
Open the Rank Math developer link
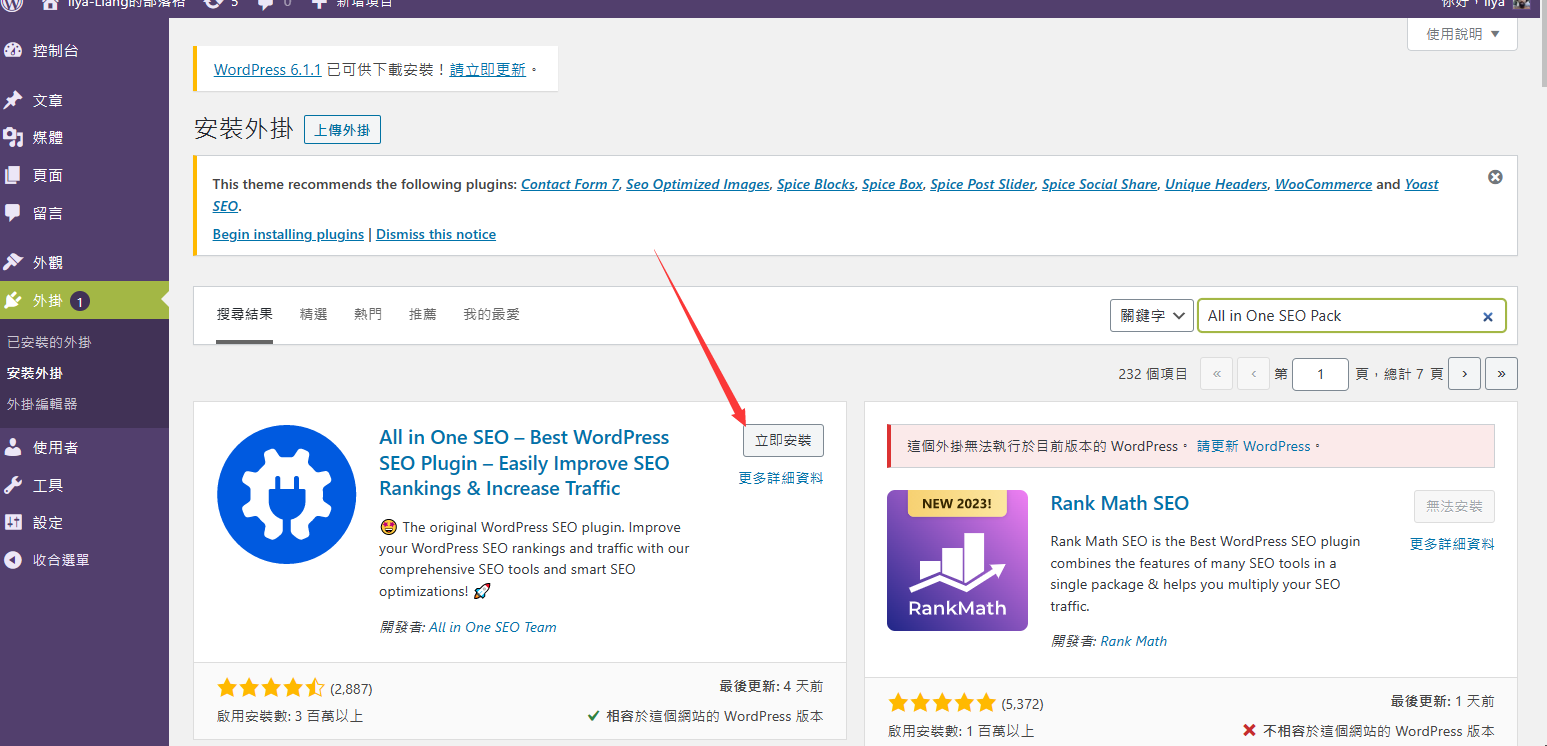pos(1134,641)
